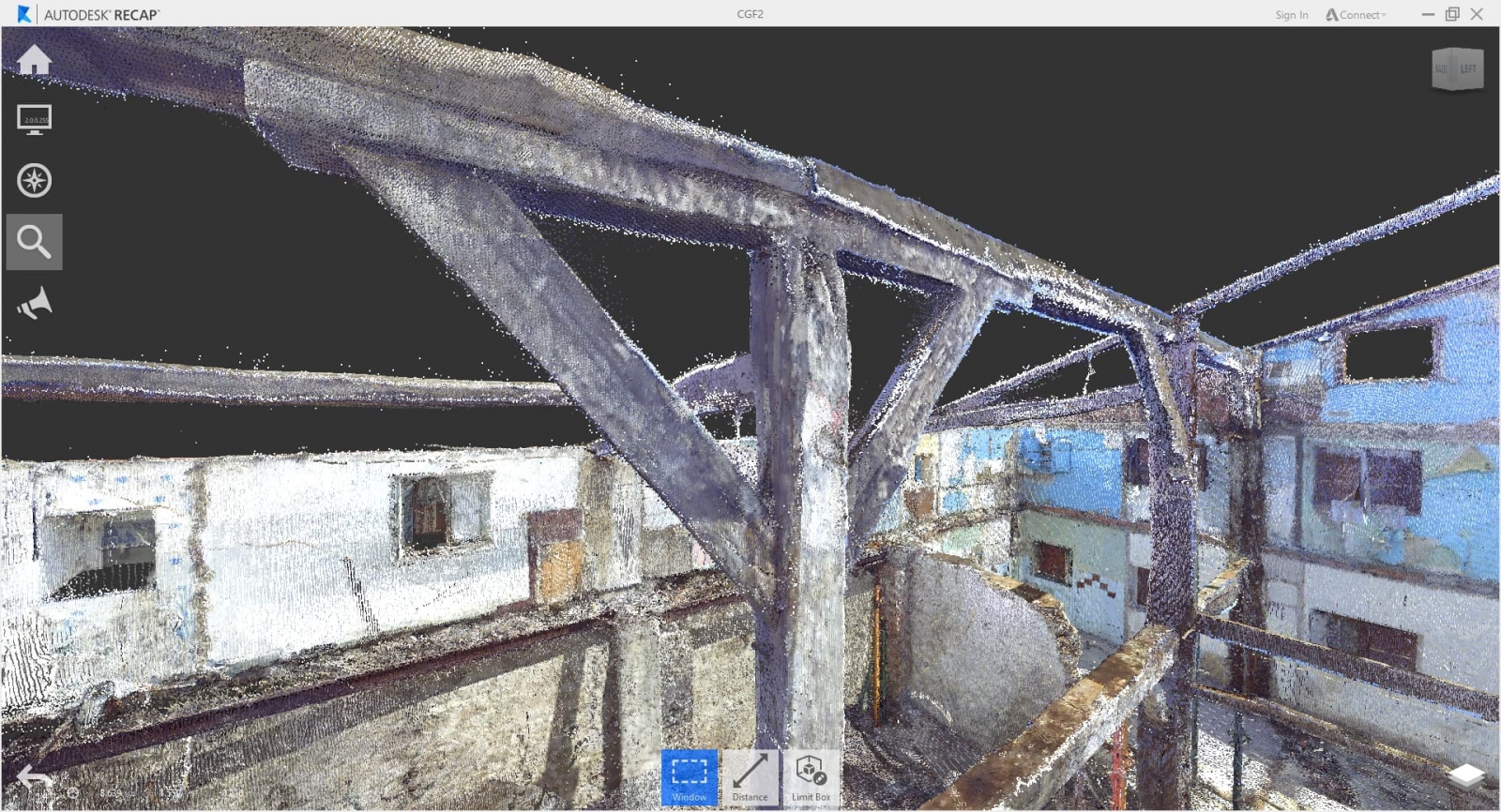
Task: Click the CGF2 project title
Action: pos(750,14)
